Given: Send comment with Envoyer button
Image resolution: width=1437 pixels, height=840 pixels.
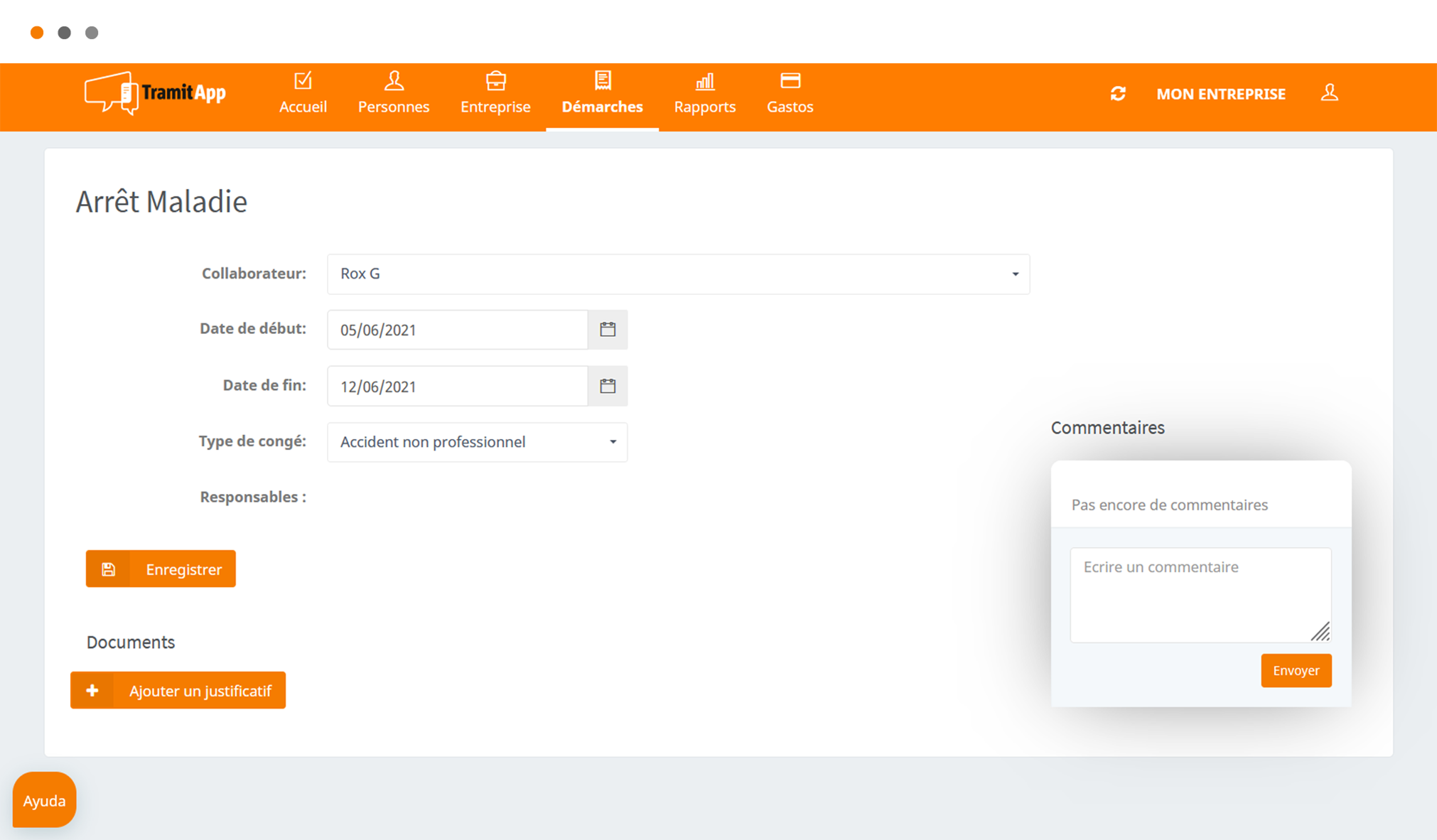Looking at the screenshot, I should (1296, 670).
